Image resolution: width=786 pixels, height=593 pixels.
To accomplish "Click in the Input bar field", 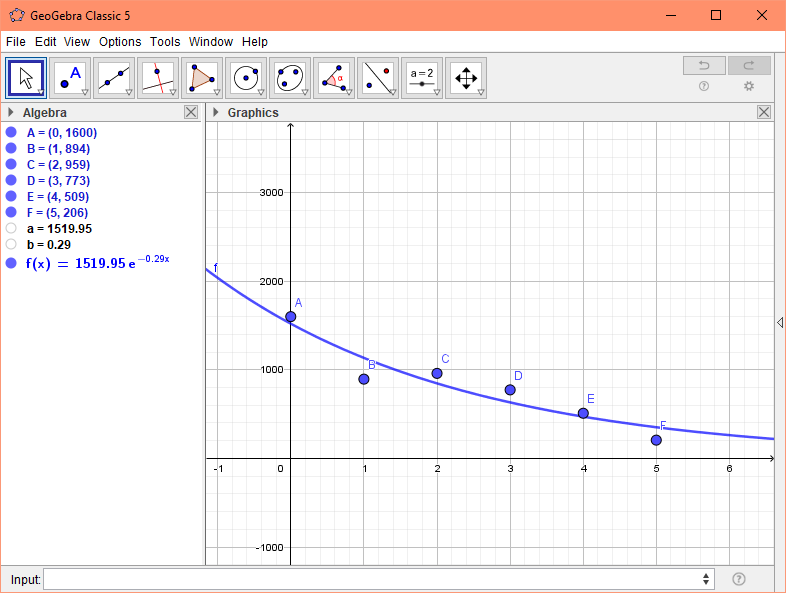I will [x=379, y=579].
